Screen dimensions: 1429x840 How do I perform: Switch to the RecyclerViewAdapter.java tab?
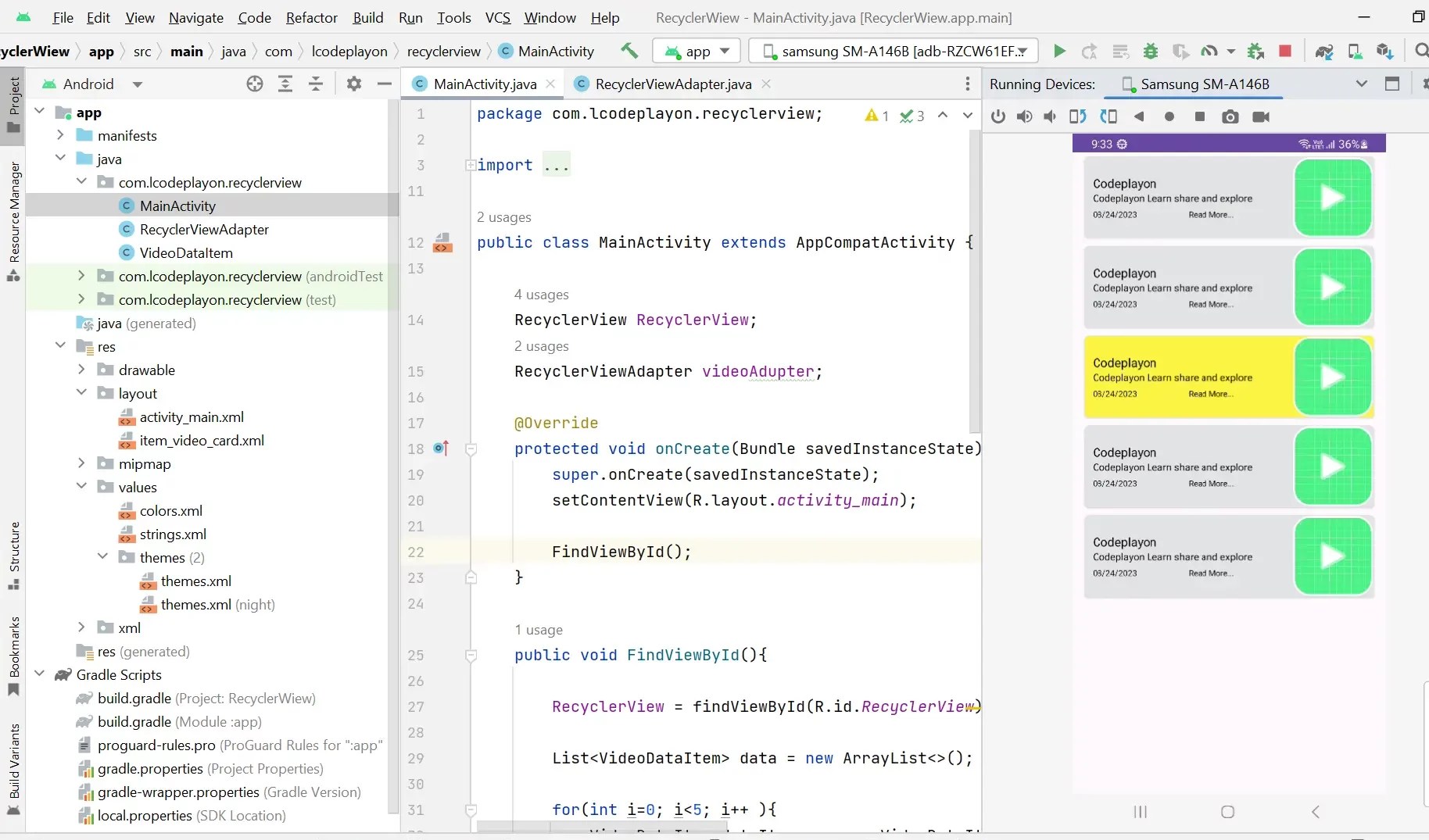click(672, 84)
